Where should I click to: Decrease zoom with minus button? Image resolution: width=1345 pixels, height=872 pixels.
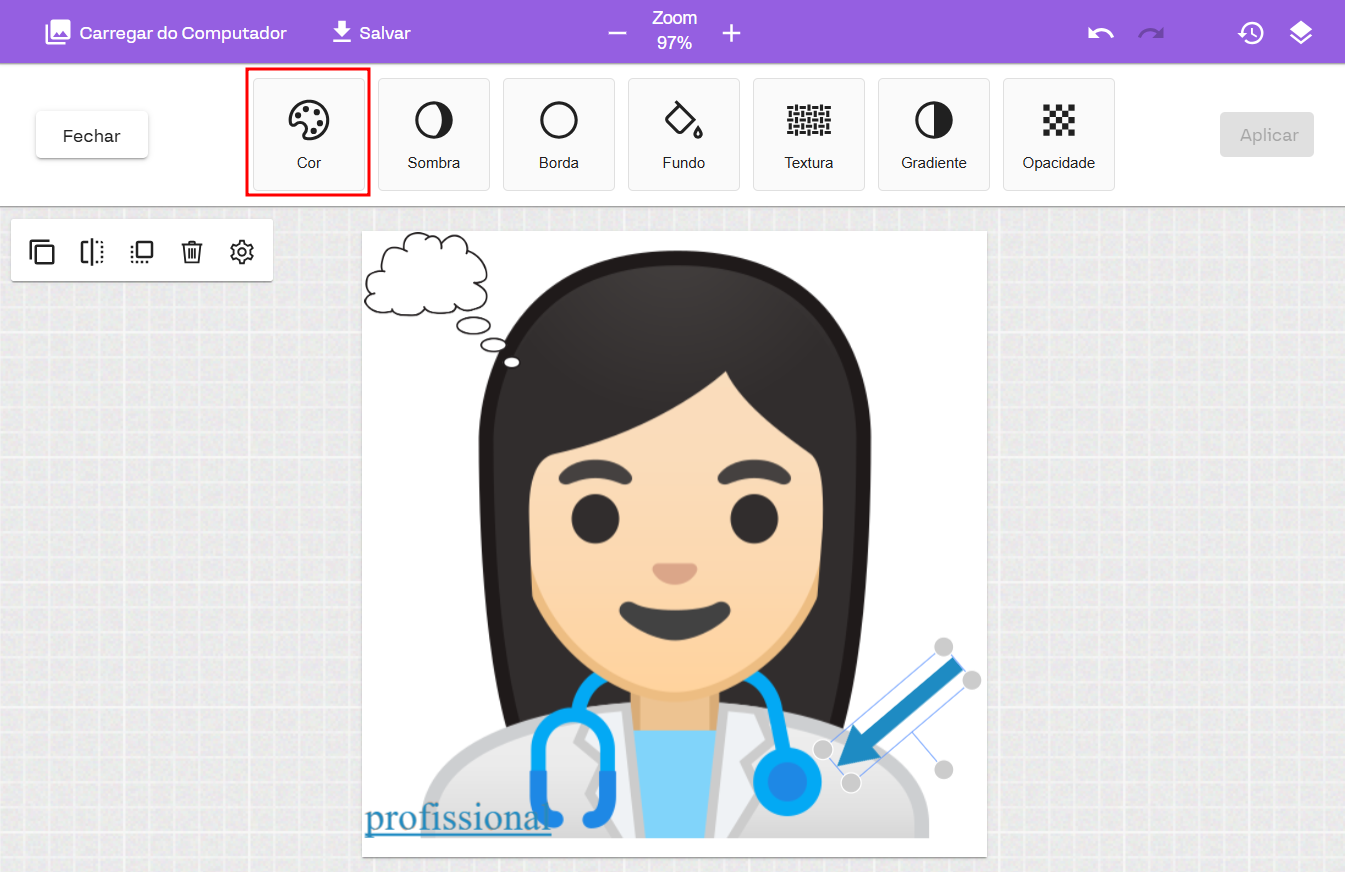pyautogui.click(x=617, y=33)
